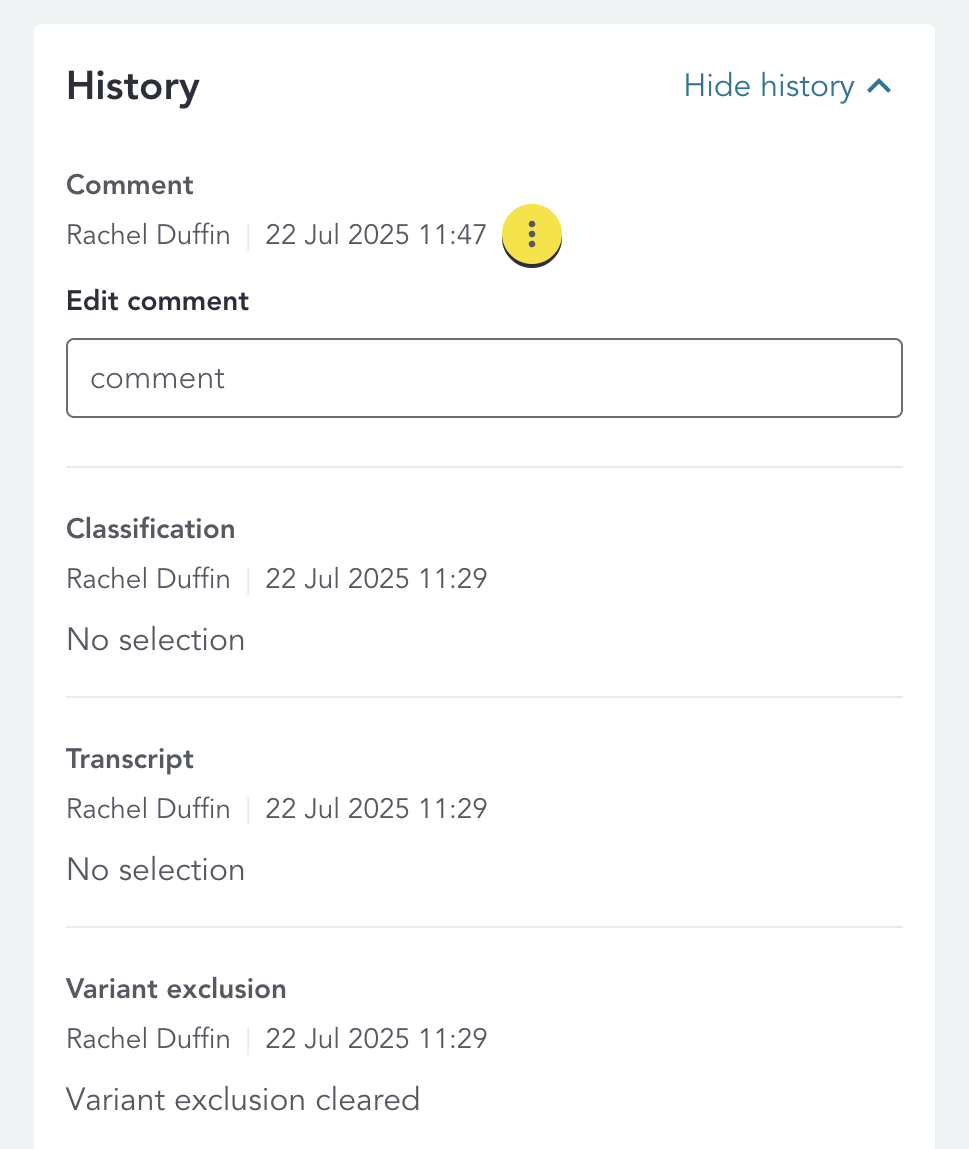Click the Variant exclusion entry heading

click(176, 989)
